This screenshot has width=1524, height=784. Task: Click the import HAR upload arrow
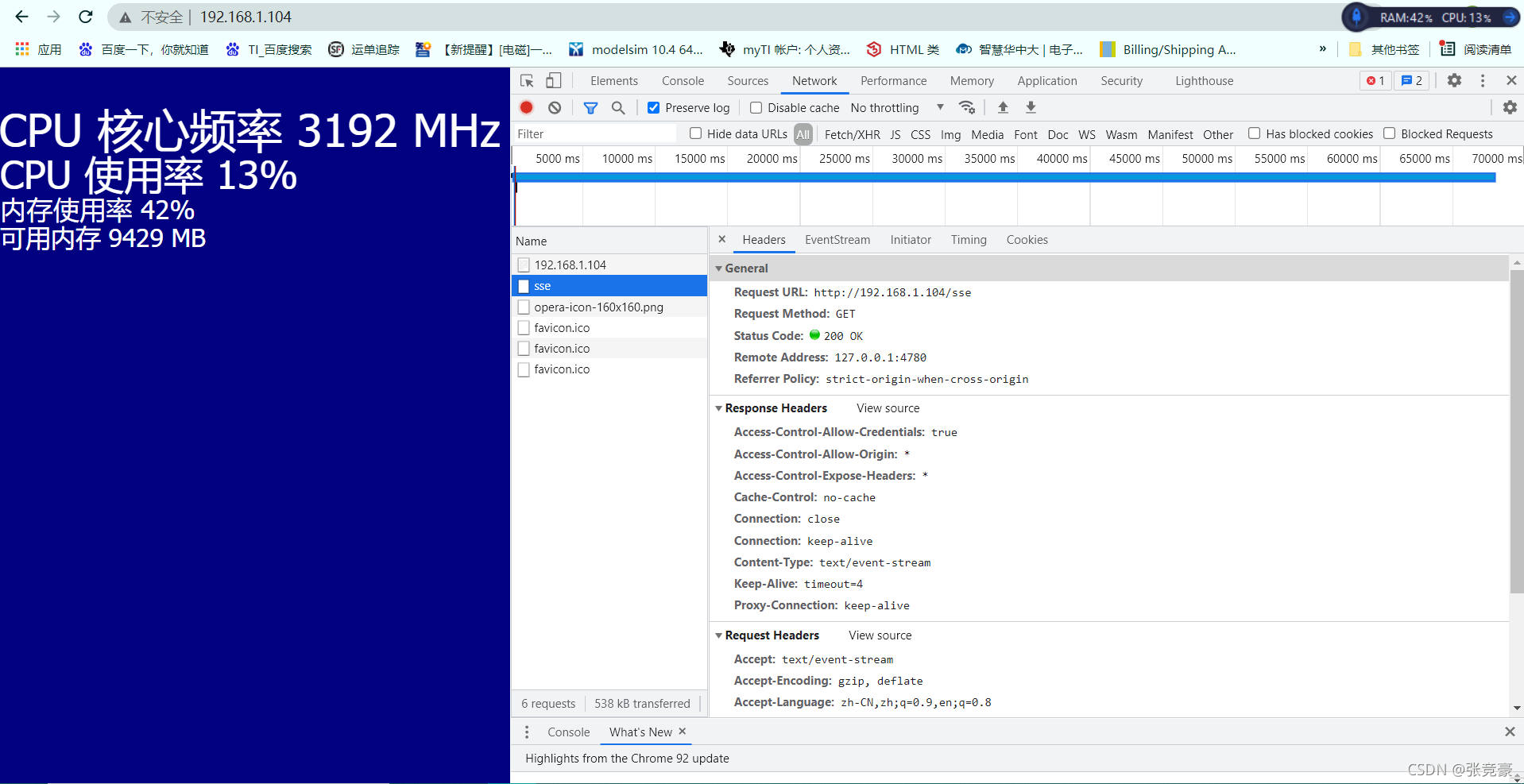click(1003, 107)
